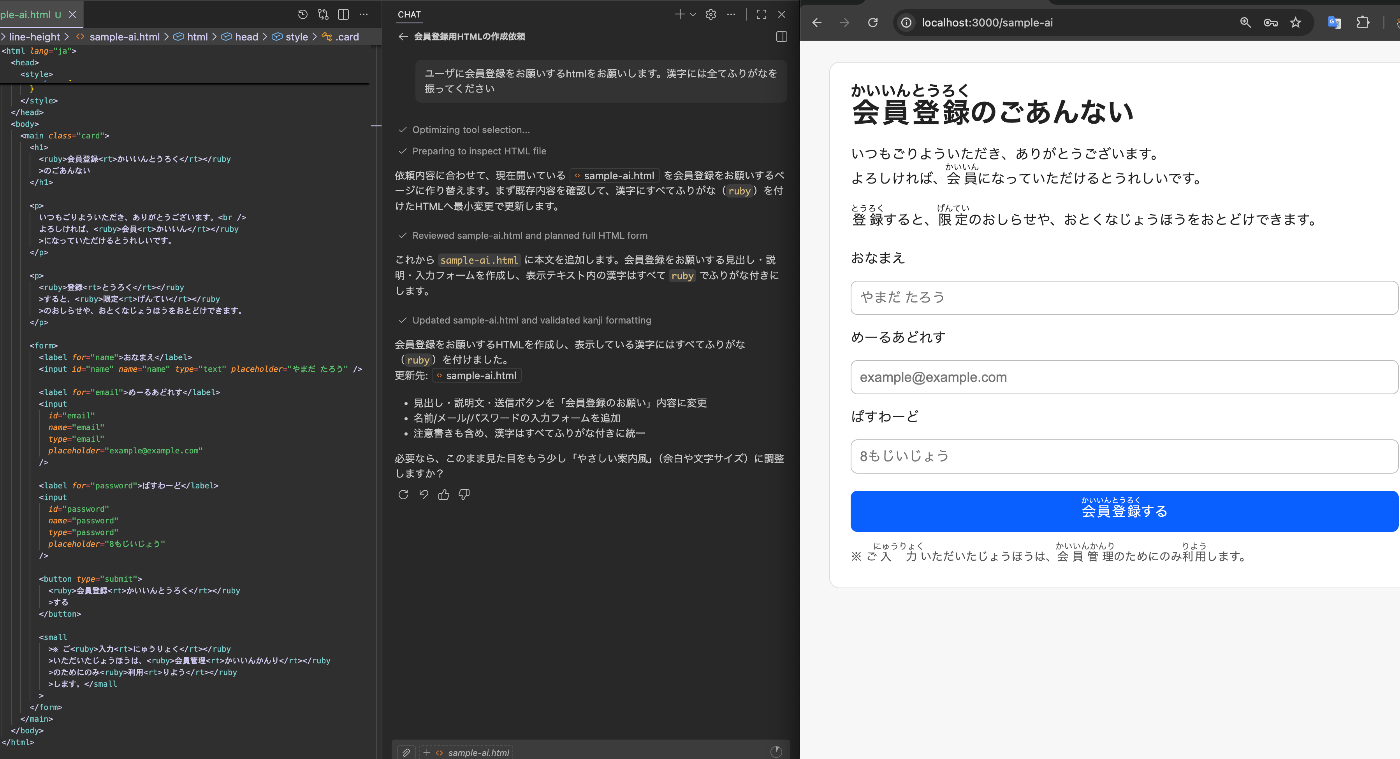Open editor more actions ellipsis menu
The image size is (1400, 759).
(363, 15)
